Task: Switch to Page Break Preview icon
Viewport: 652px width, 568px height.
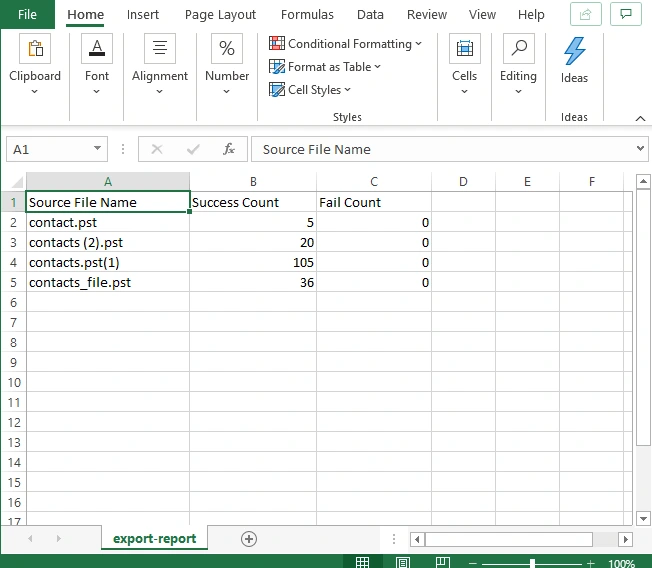Action: point(443,563)
